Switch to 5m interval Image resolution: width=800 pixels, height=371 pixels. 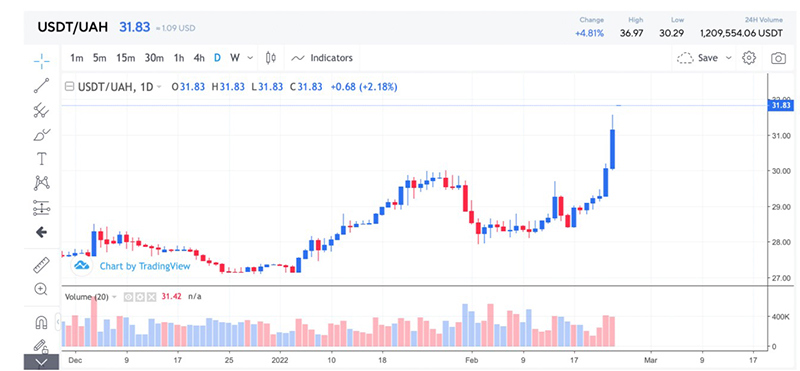(x=99, y=58)
